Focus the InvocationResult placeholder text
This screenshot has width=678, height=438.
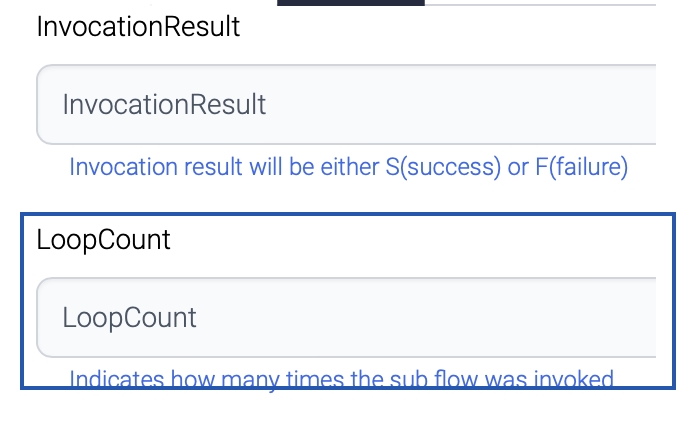(164, 105)
